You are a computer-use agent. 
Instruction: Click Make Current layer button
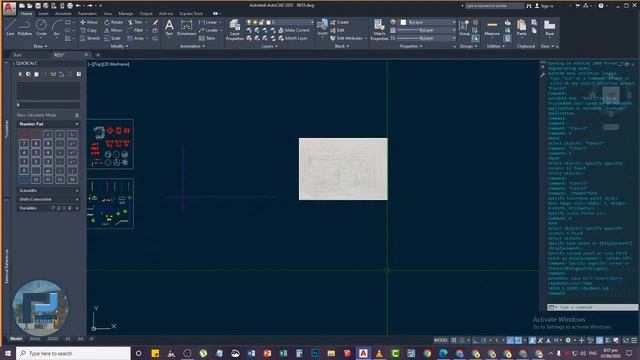(x=294, y=30)
